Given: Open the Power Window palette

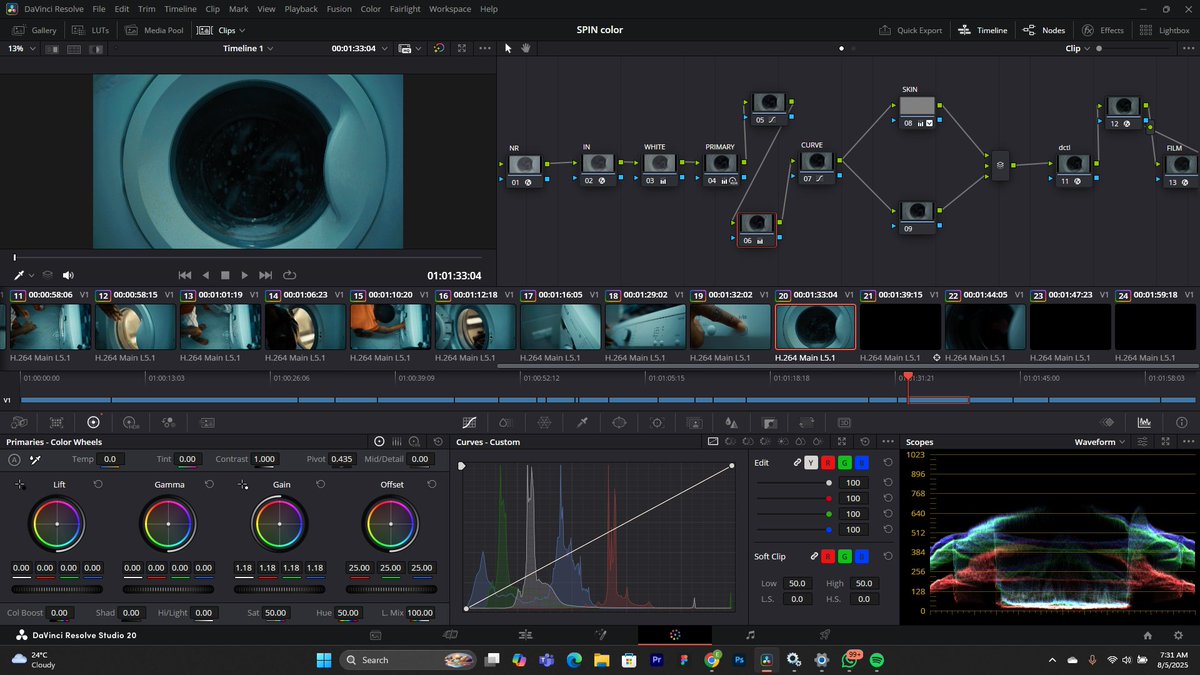Looking at the screenshot, I should click(x=619, y=423).
